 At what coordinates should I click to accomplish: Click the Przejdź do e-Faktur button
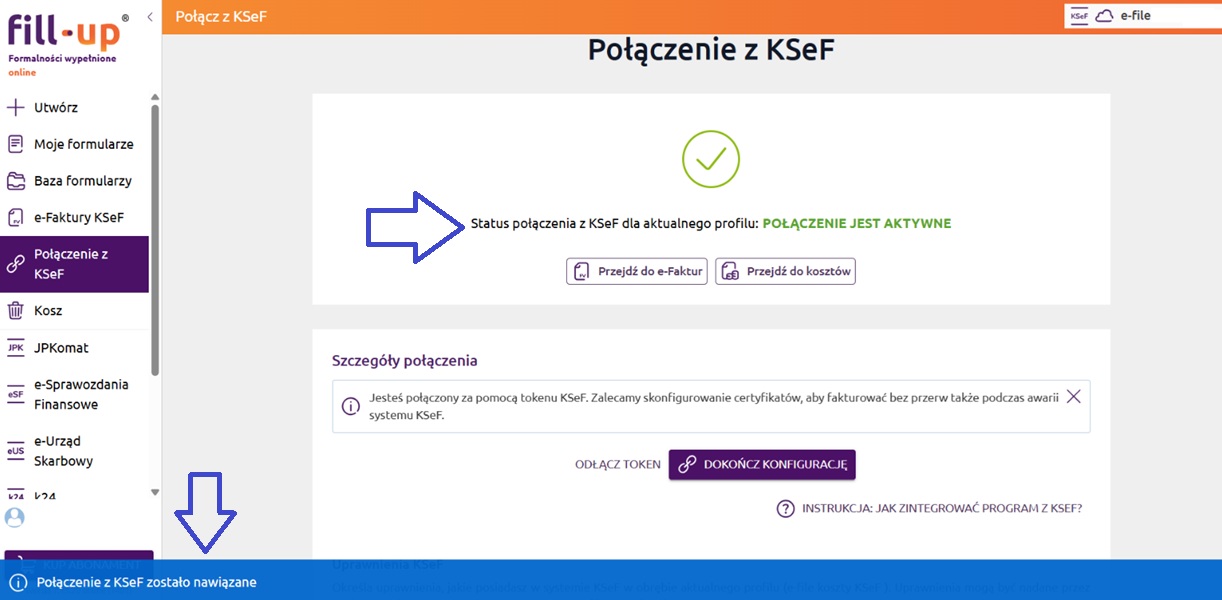(637, 271)
